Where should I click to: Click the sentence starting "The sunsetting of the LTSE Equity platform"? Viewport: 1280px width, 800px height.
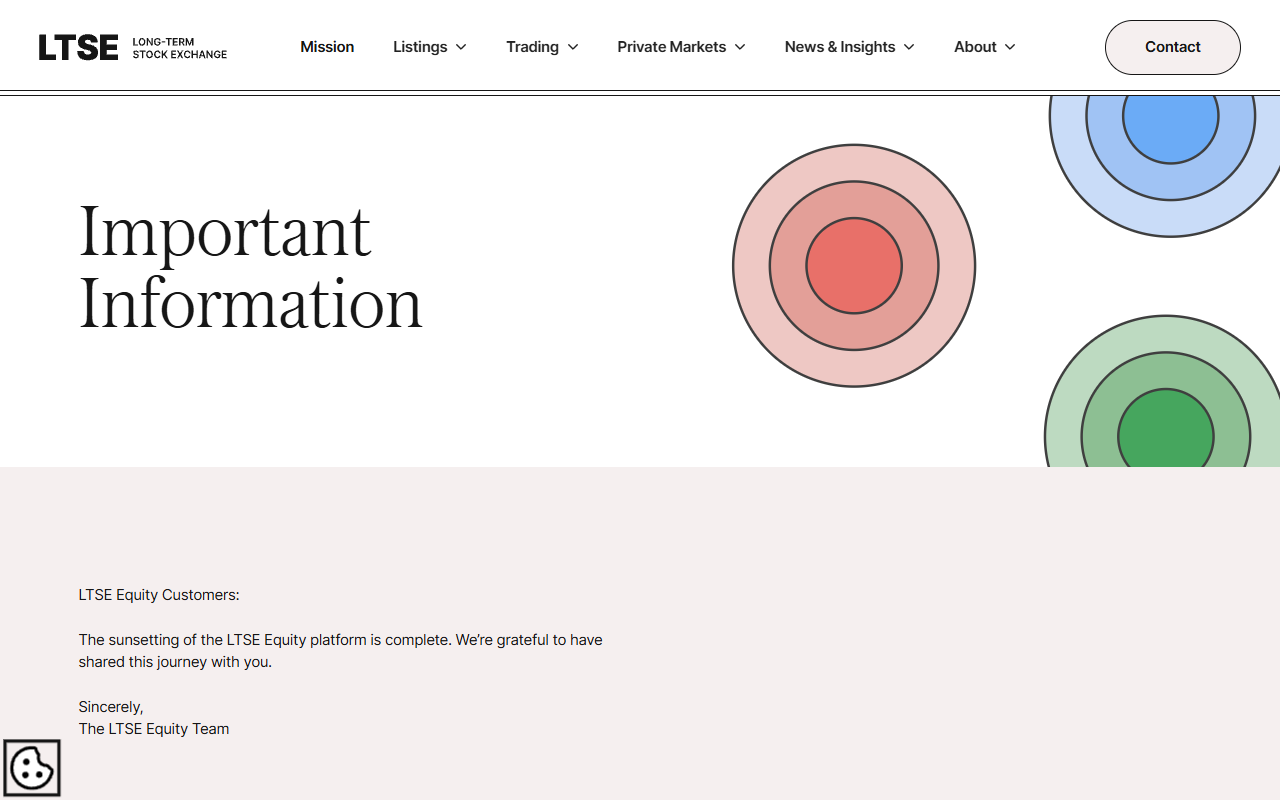tap(341, 651)
